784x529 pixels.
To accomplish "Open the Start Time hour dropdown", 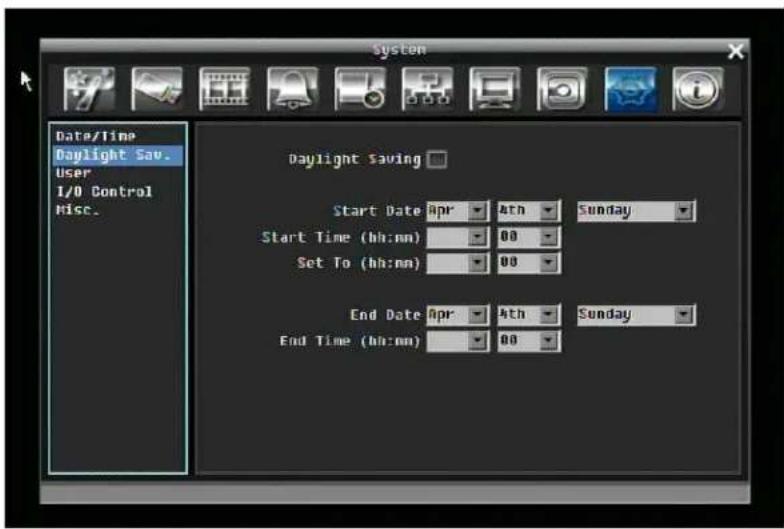I will click(x=458, y=237).
